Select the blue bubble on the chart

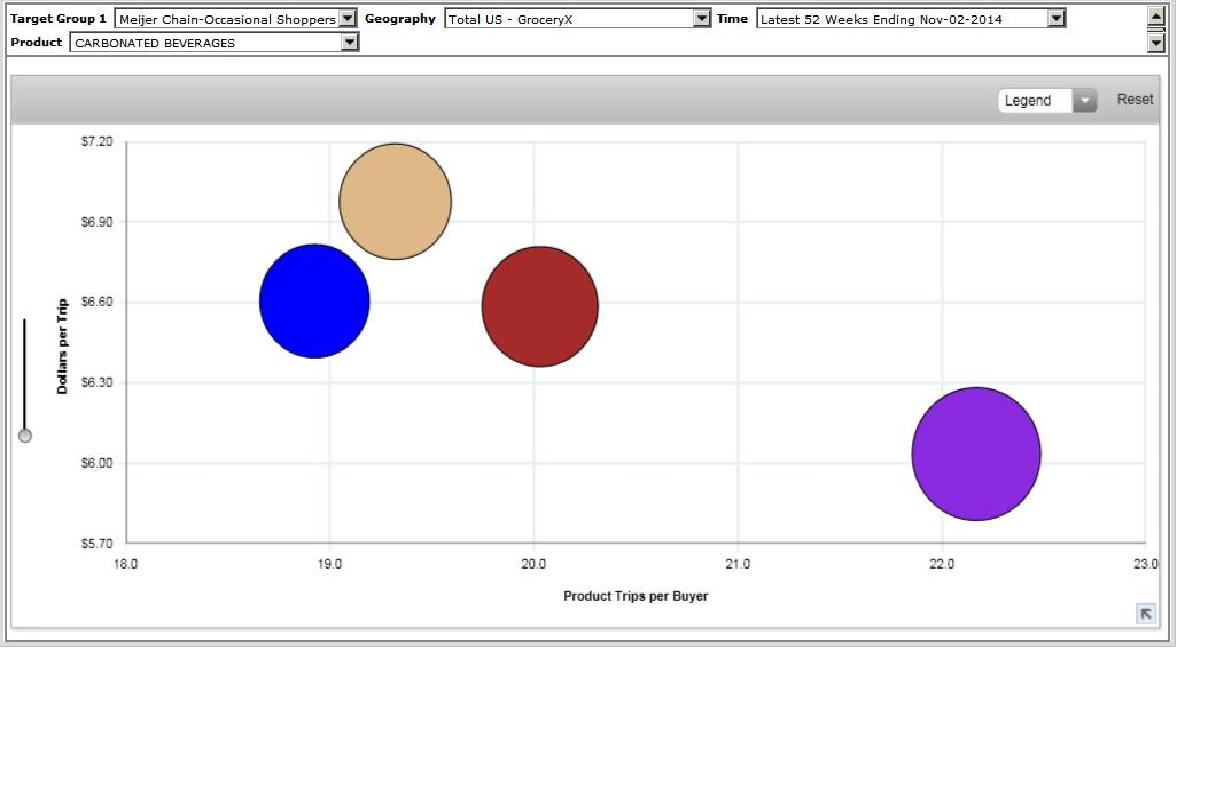click(x=315, y=301)
